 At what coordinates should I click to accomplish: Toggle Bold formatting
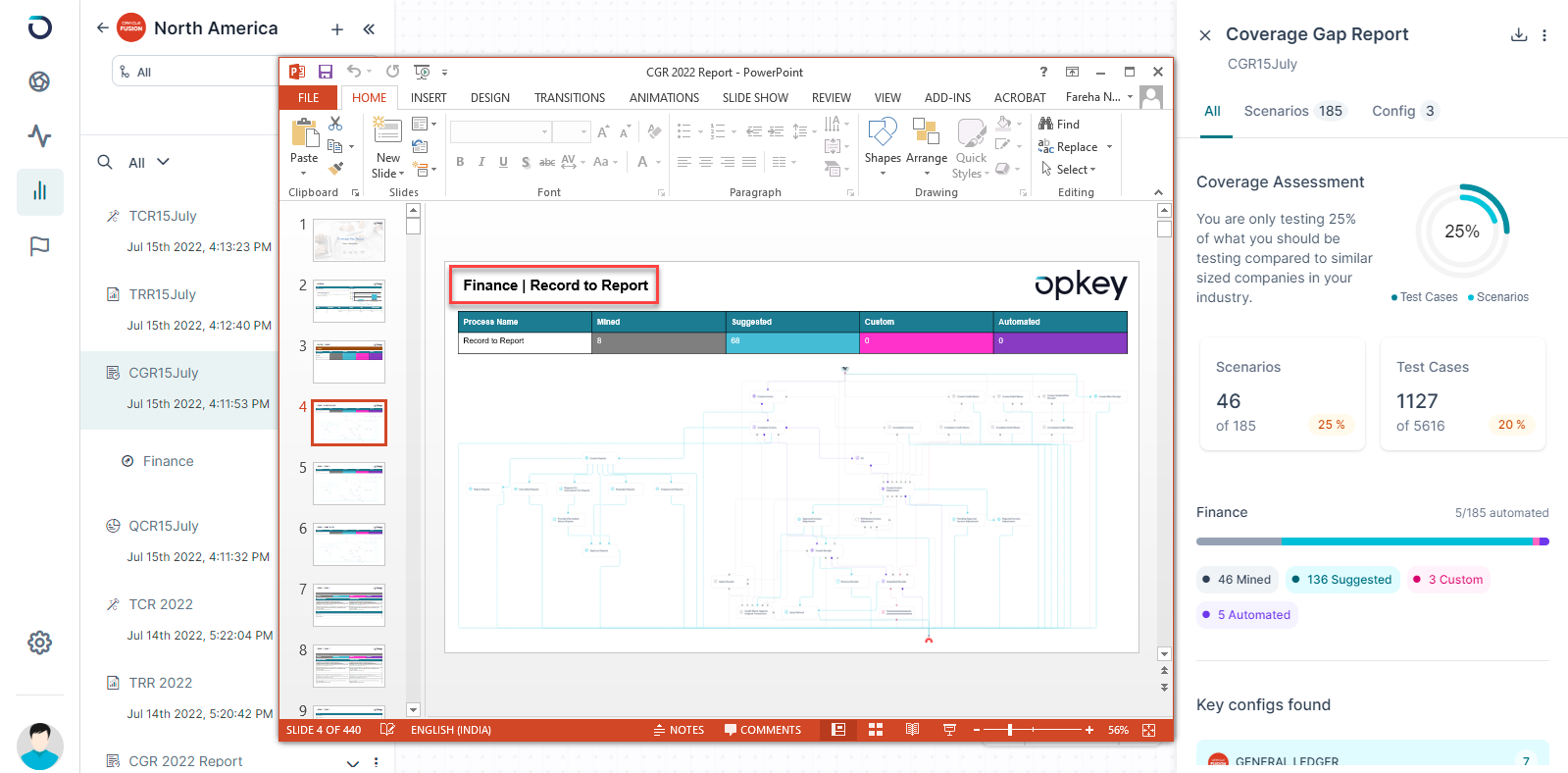coord(460,162)
